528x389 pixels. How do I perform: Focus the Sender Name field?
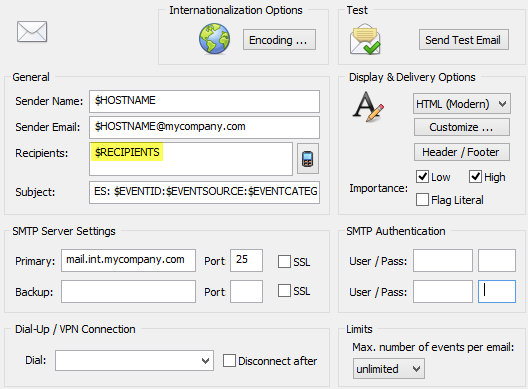coord(204,101)
